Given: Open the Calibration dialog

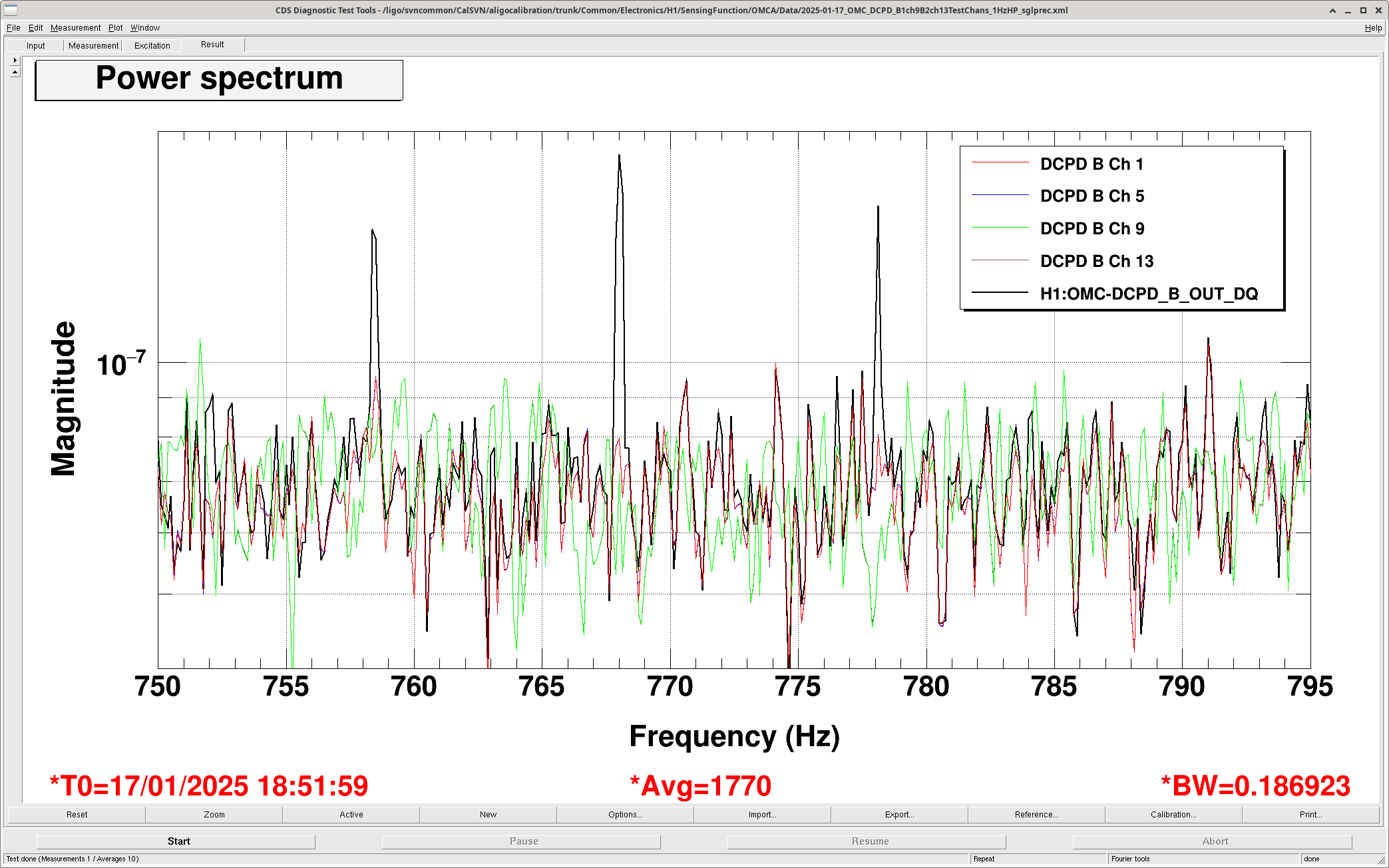Looking at the screenshot, I should [x=1173, y=814].
